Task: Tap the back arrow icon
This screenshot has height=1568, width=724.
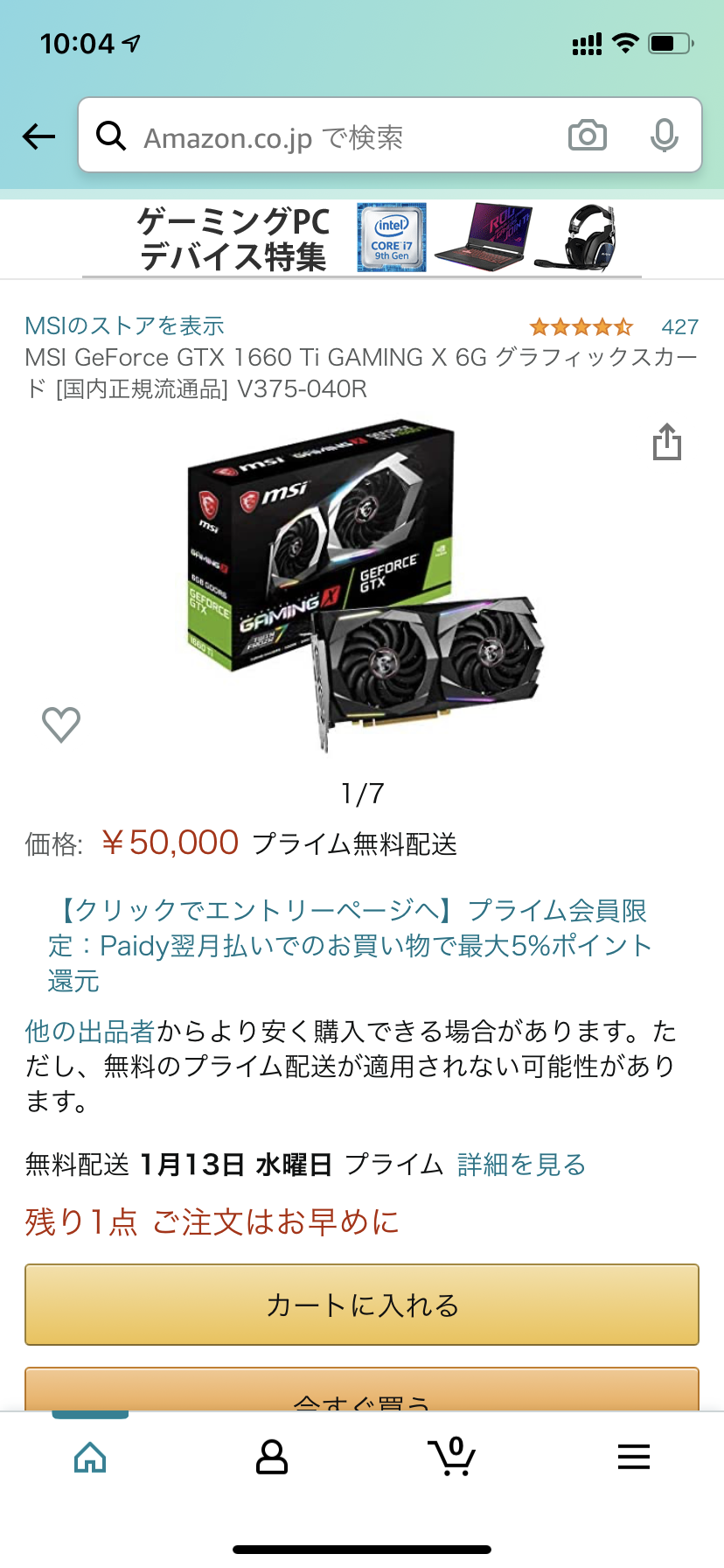Action: pos(38,136)
